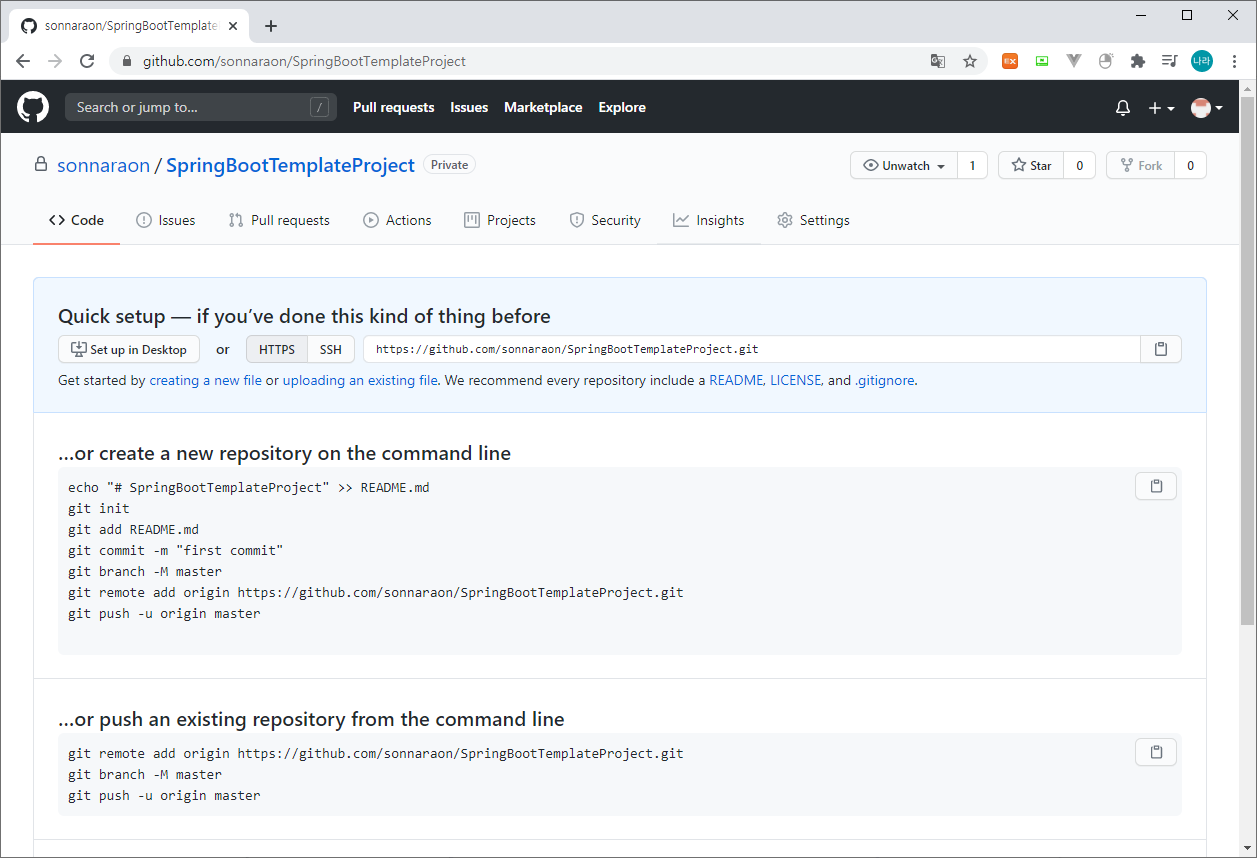Open the Chrome extensions puzzle icon
The image size is (1257, 858).
point(1137,61)
